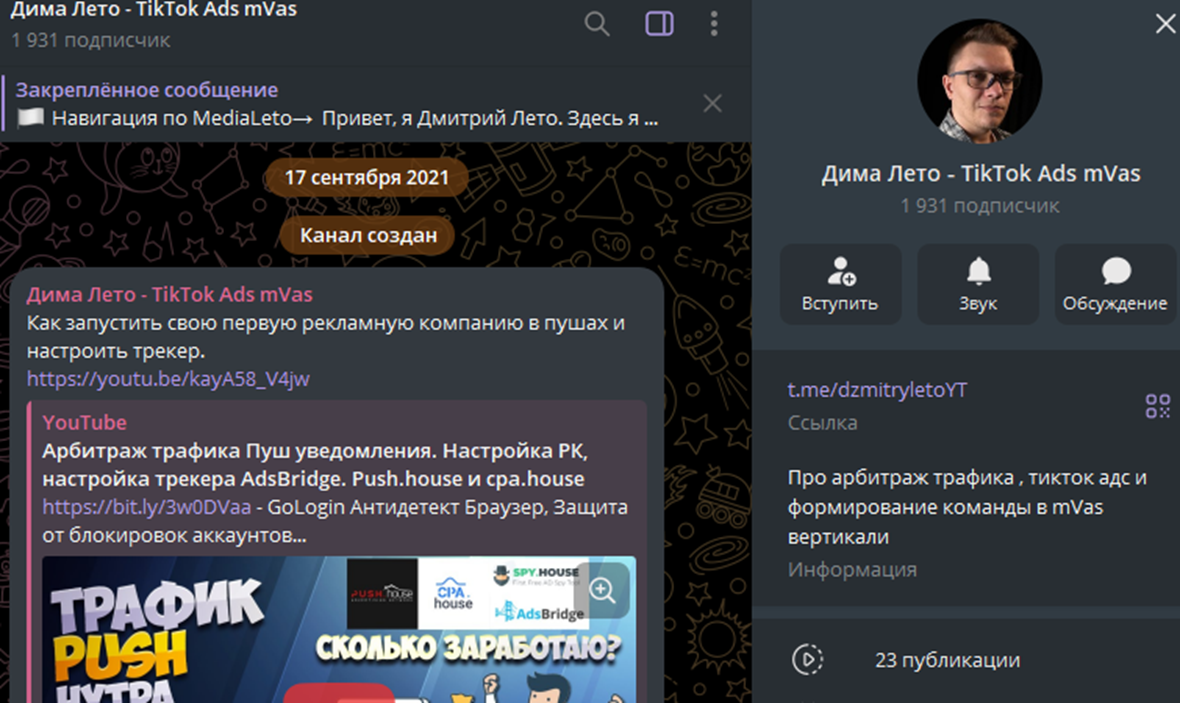The height and width of the screenshot is (703, 1180).
Task: Dismiss the pinned message bar
Action: [x=712, y=103]
